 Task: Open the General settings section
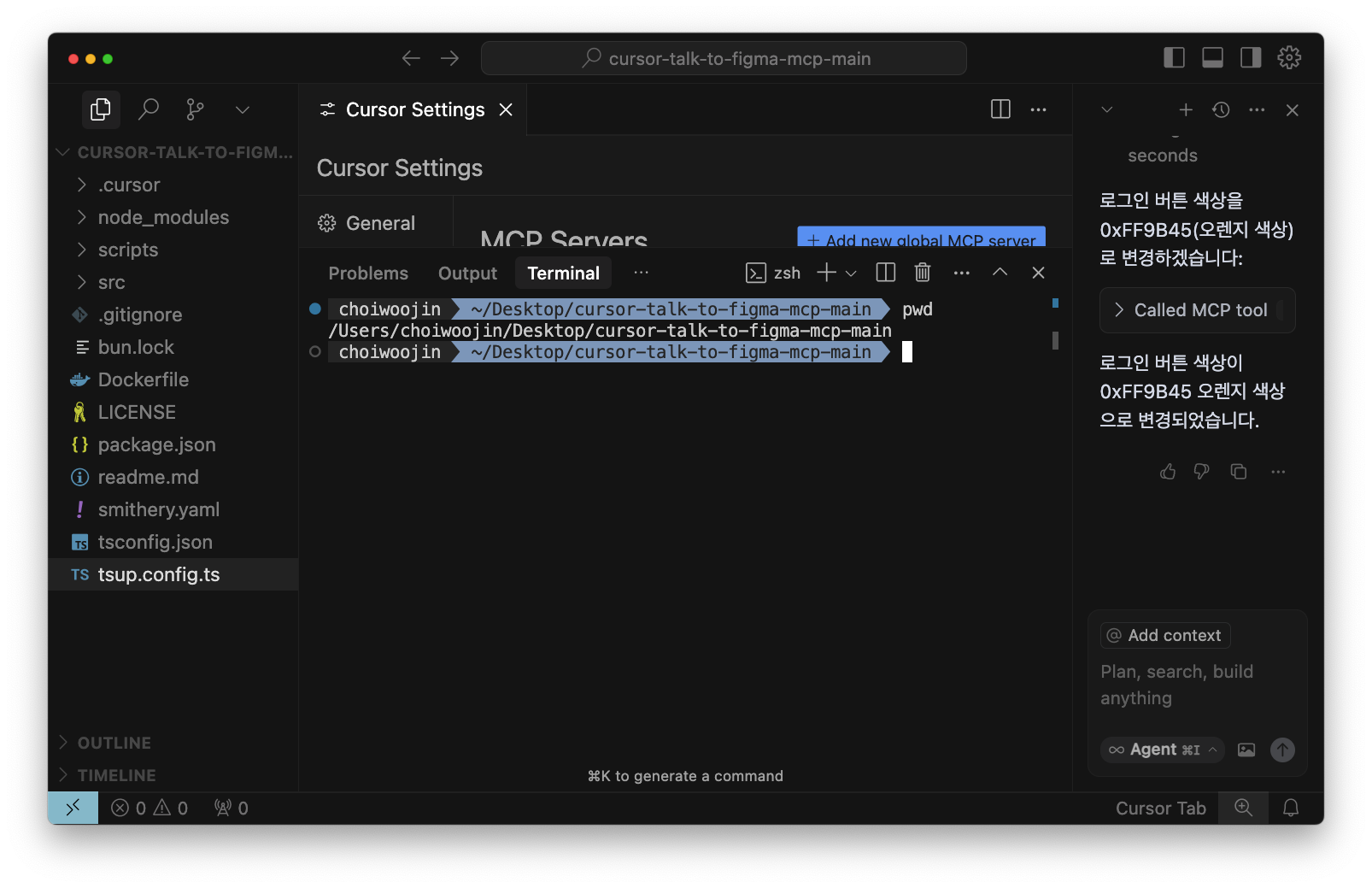pyautogui.click(x=366, y=223)
